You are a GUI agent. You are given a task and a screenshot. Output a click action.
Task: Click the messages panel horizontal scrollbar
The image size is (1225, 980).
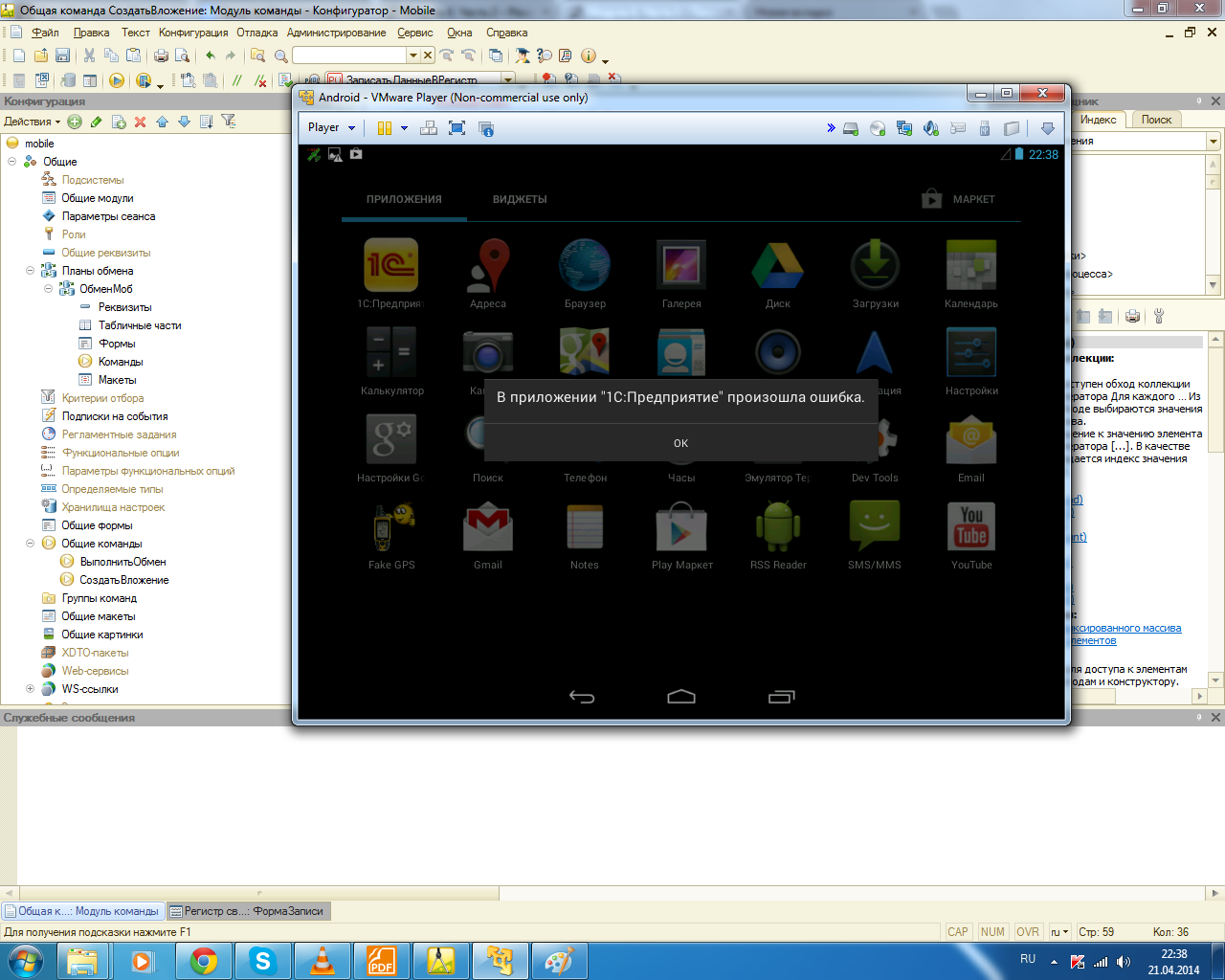[612, 893]
